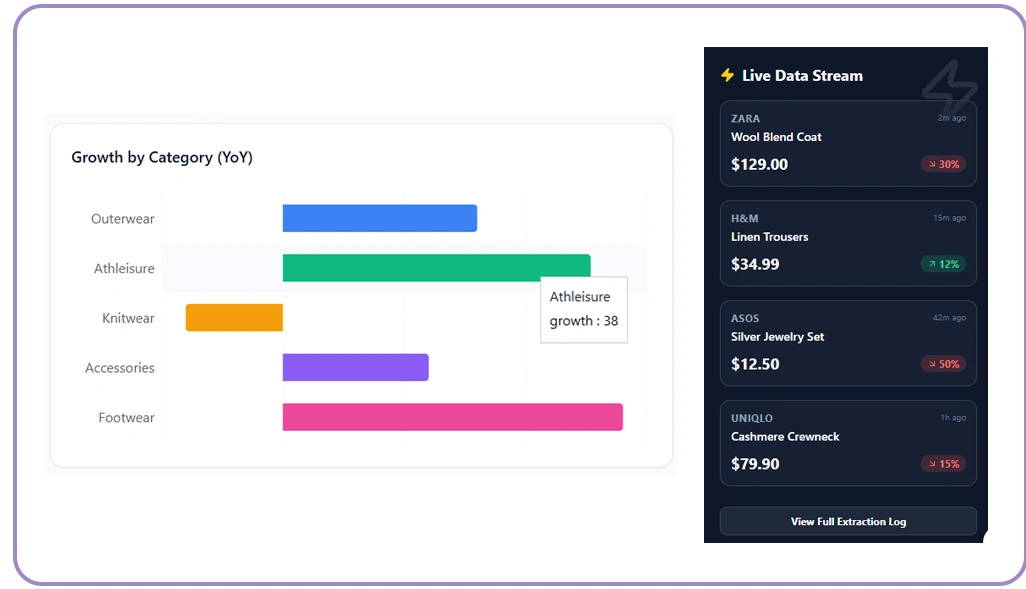Select the 50% price drop indicator on Silver Jewelry Set
This screenshot has height=589, width=1026.
(941, 364)
